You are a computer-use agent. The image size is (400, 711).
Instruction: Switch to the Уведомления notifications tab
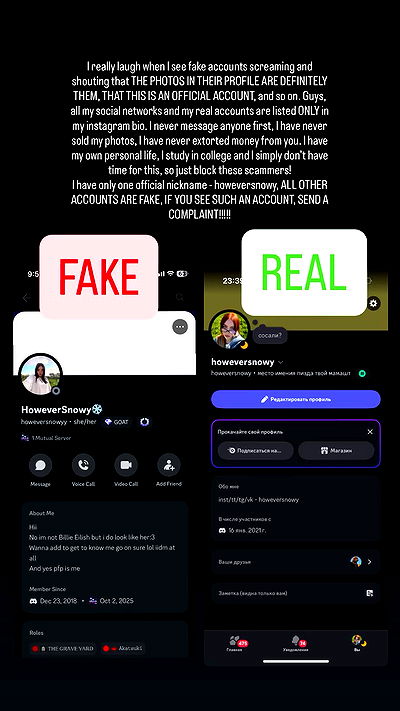(295, 644)
